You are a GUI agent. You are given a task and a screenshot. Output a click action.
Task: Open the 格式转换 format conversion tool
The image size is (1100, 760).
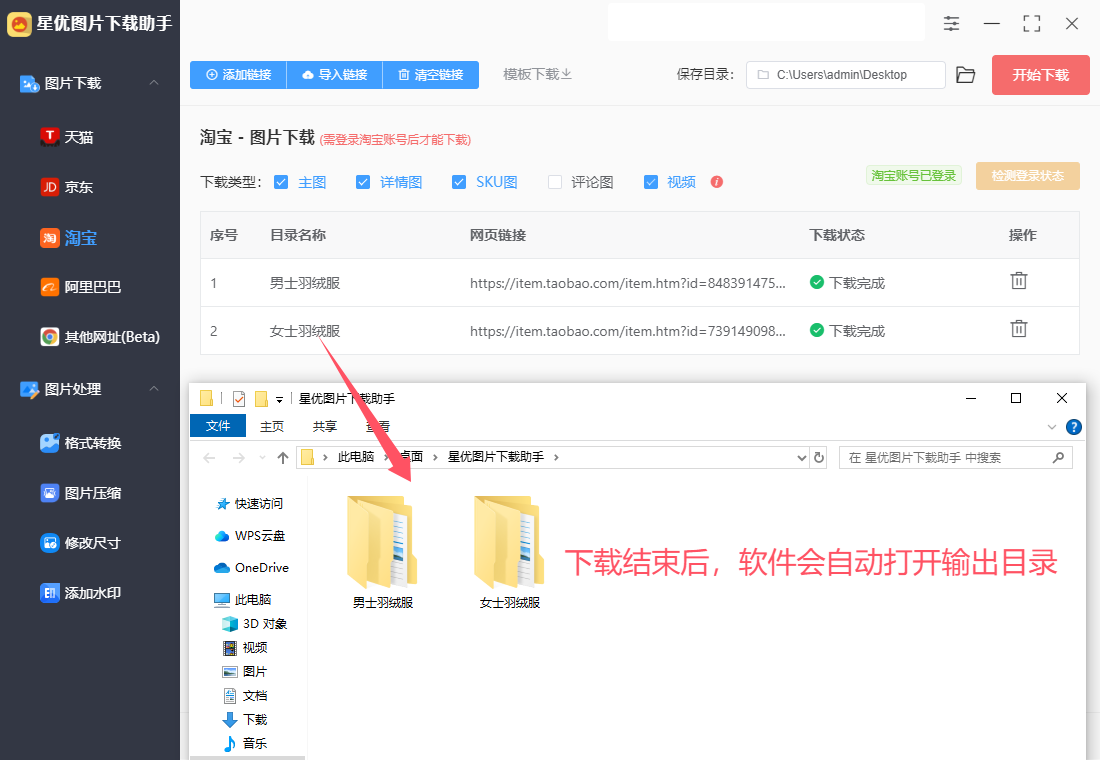coord(81,443)
